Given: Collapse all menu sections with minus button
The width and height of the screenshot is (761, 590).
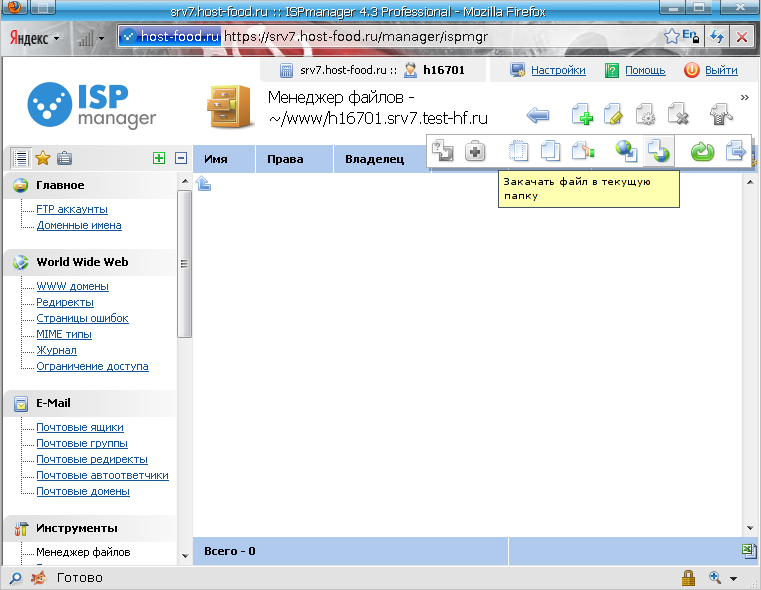Looking at the screenshot, I should click(x=181, y=158).
